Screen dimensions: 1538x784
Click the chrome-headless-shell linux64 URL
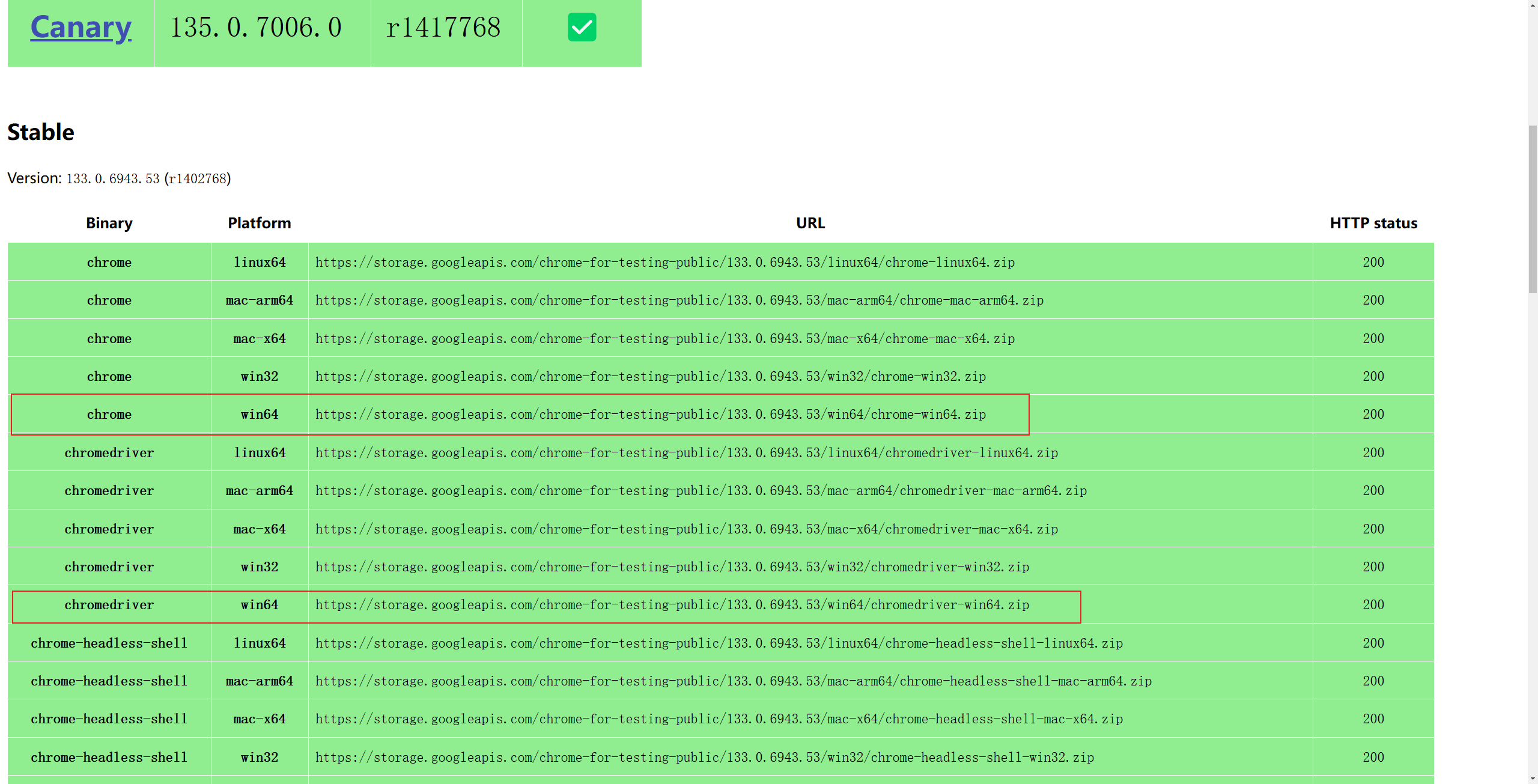719,643
